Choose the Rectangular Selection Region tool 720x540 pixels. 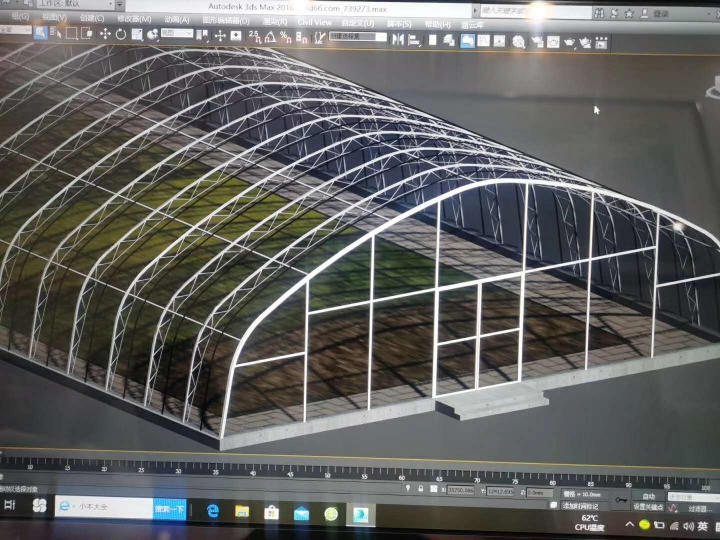(72, 33)
